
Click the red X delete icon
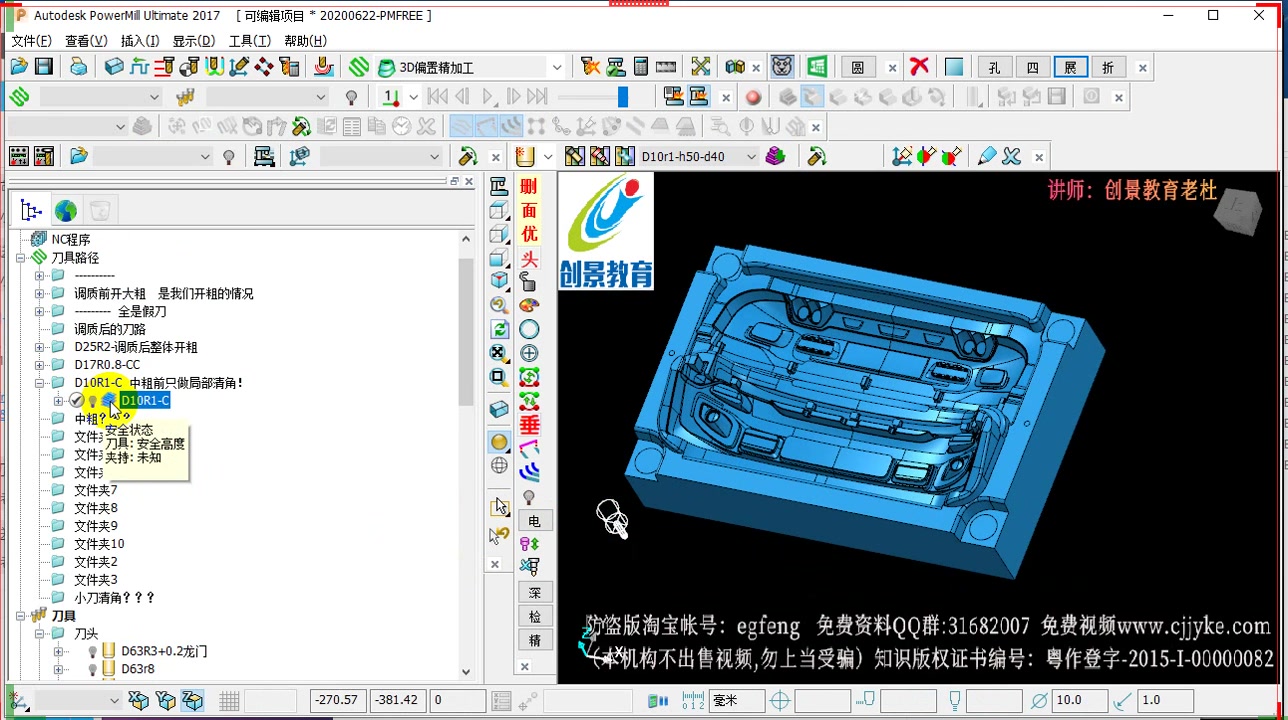click(x=919, y=67)
